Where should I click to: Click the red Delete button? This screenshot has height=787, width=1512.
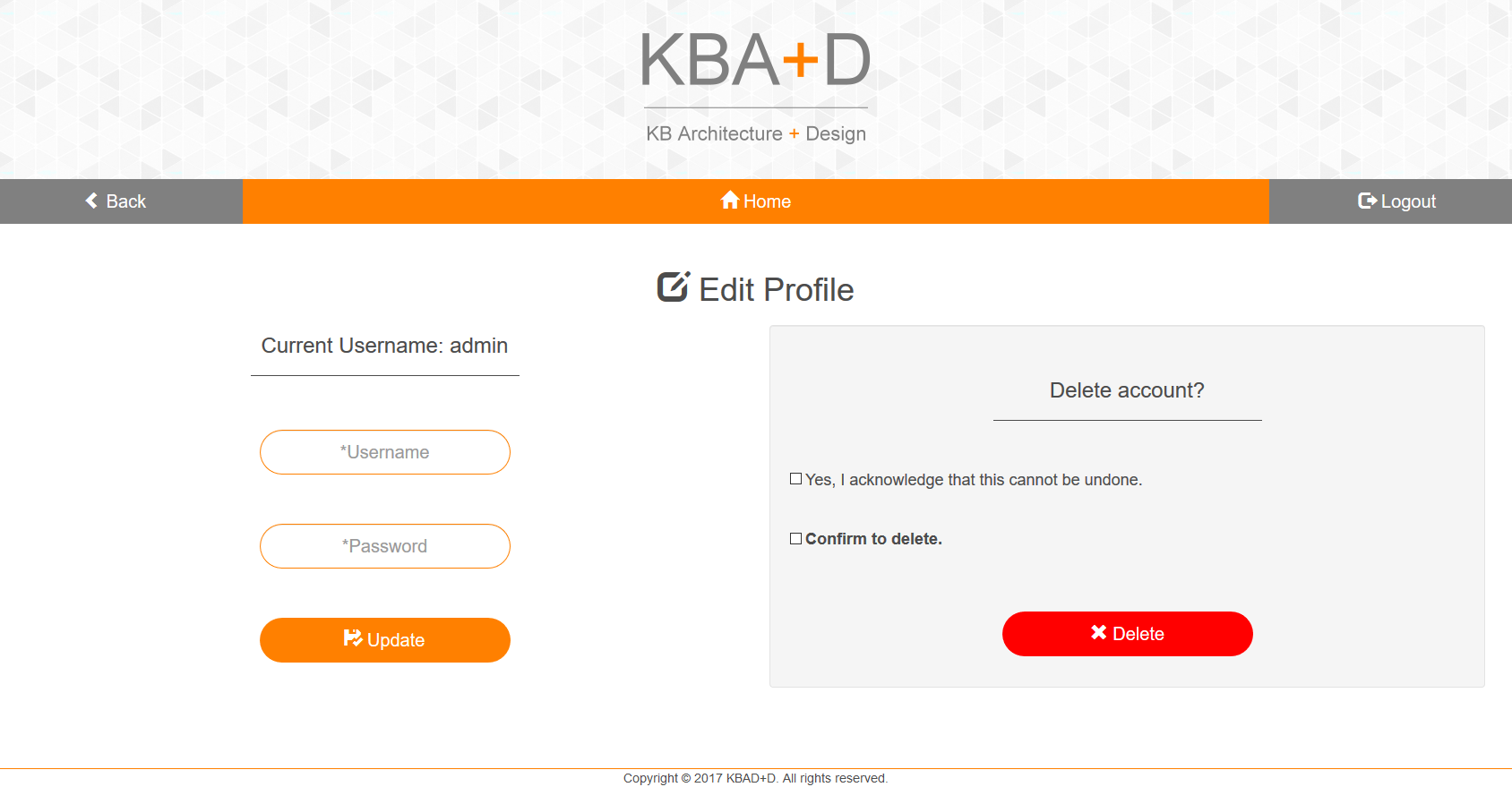(x=1128, y=634)
